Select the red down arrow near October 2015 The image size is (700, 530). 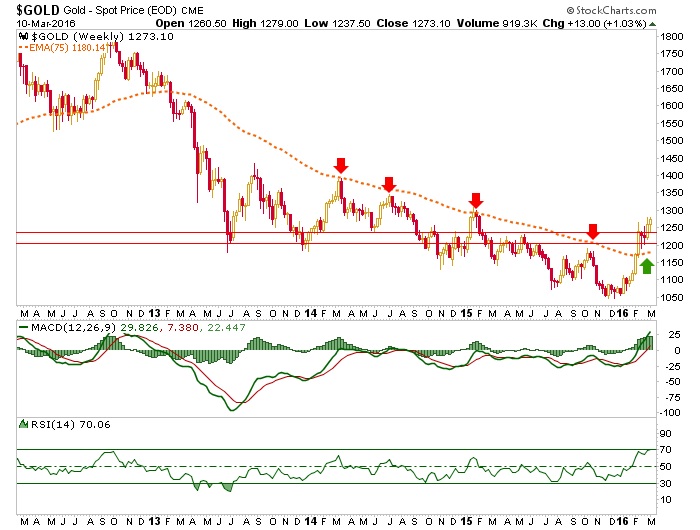[592, 232]
